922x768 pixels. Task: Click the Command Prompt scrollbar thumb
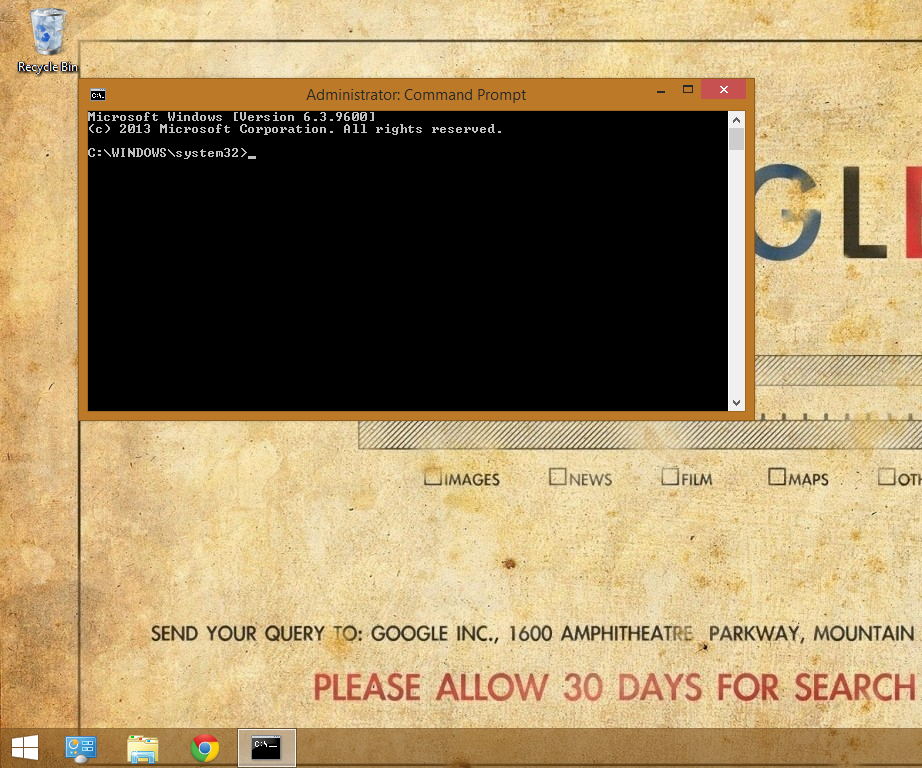(x=736, y=138)
